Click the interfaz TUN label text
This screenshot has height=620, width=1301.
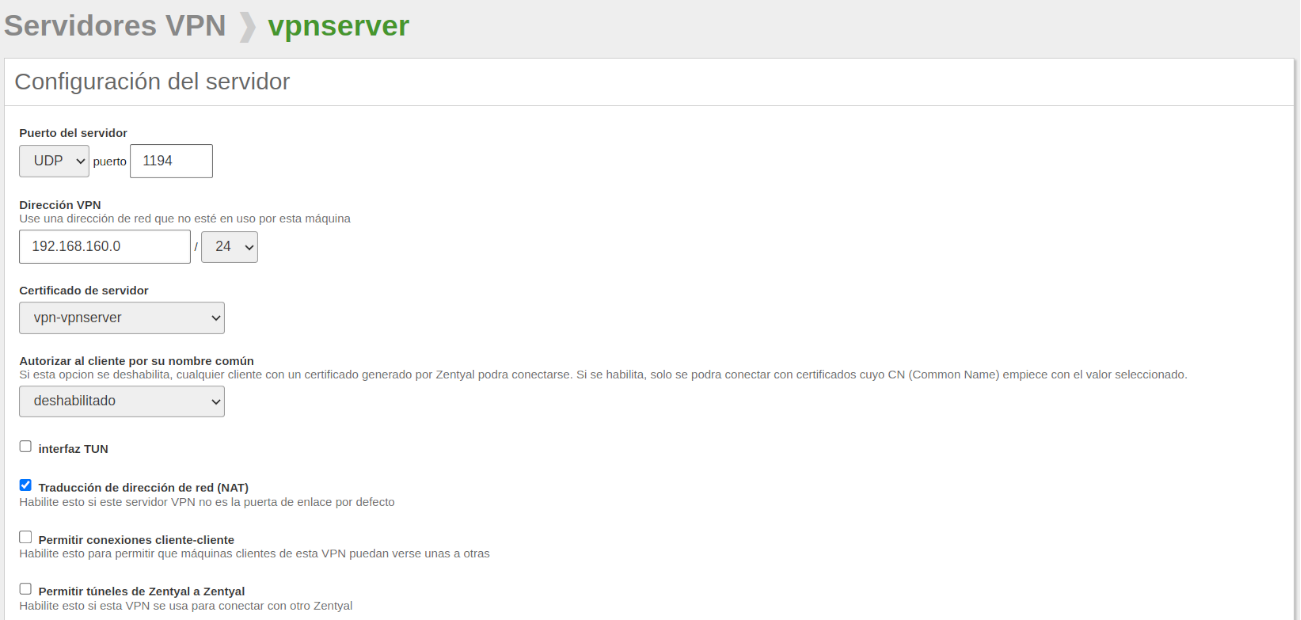point(73,449)
